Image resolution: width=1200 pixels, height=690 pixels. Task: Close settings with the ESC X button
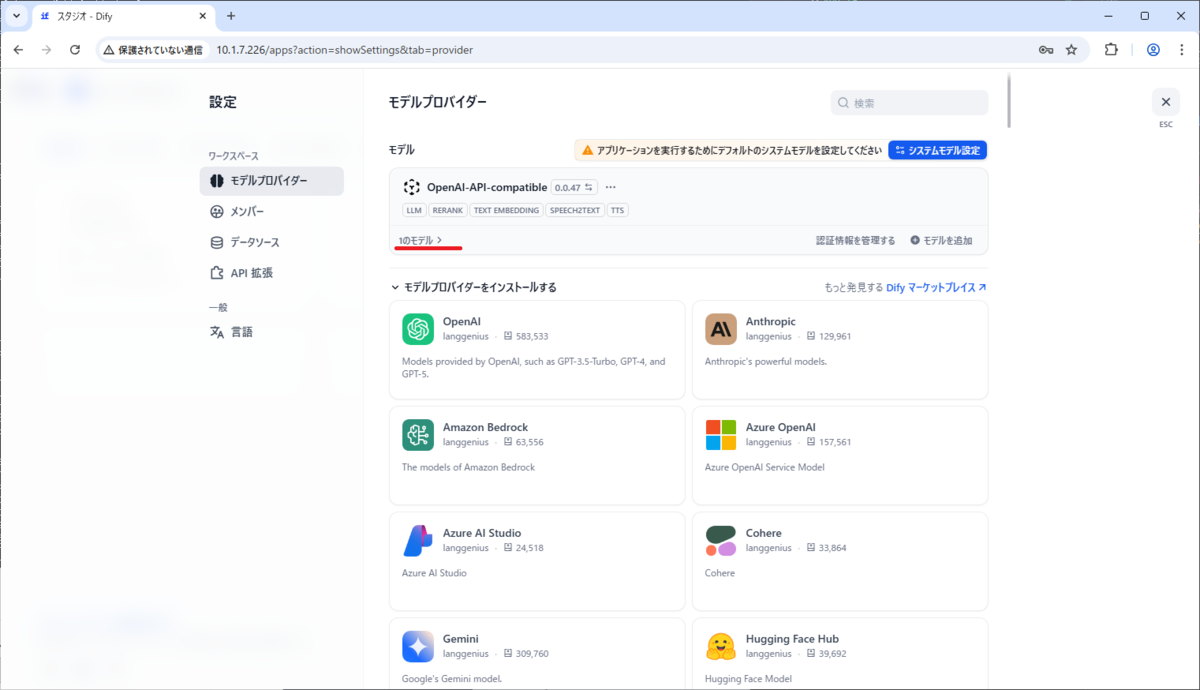[x=1166, y=102]
